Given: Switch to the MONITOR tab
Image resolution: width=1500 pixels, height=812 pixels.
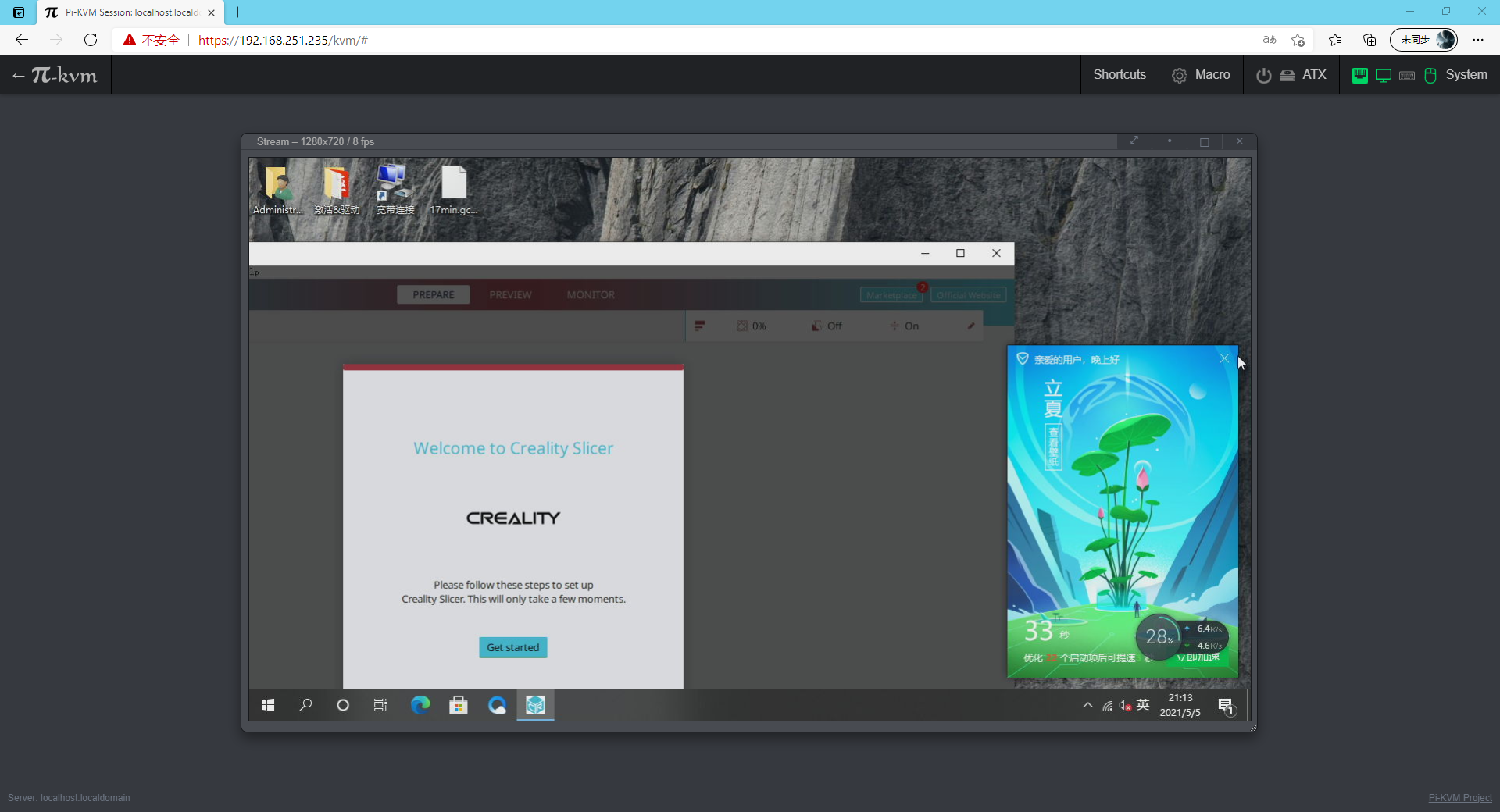Looking at the screenshot, I should pyautogui.click(x=591, y=294).
